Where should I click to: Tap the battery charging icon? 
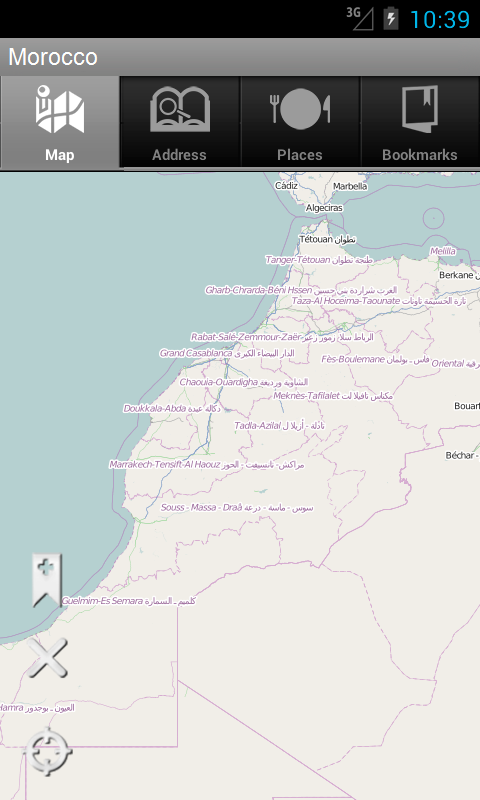click(x=391, y=18)
